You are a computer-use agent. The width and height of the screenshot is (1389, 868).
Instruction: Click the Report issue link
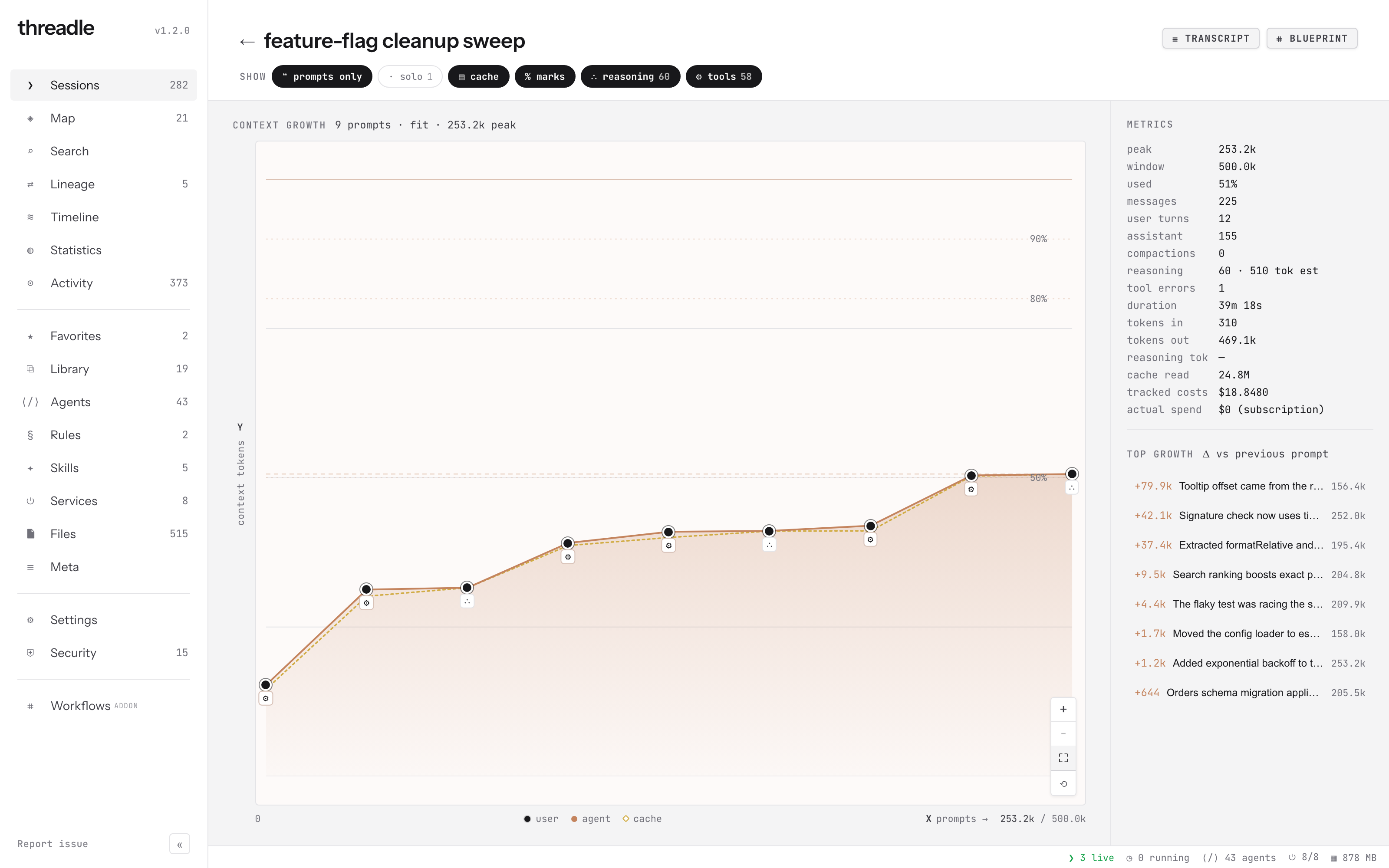pos(53,844)
